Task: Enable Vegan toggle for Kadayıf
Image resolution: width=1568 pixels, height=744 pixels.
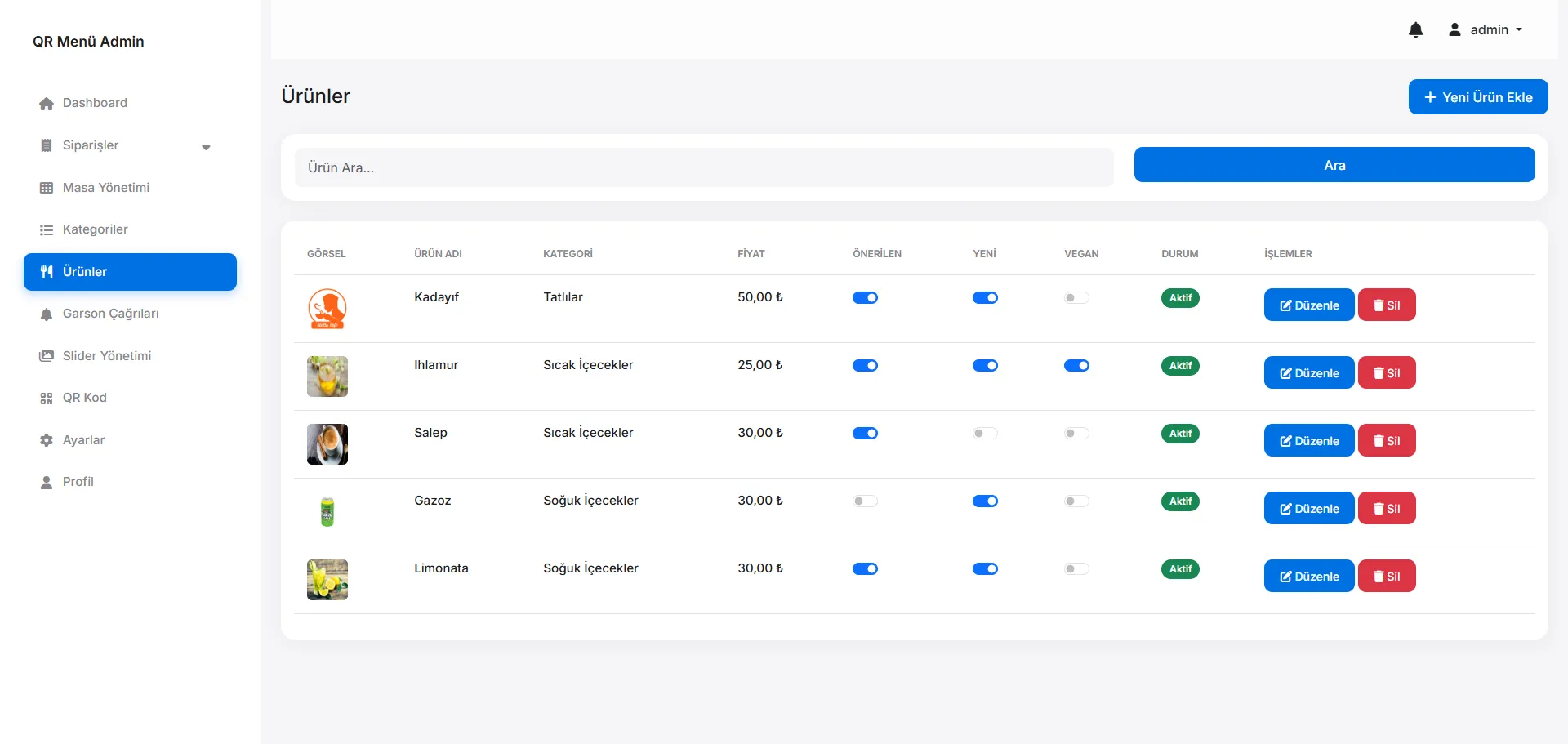Action: coord(1076,298)
